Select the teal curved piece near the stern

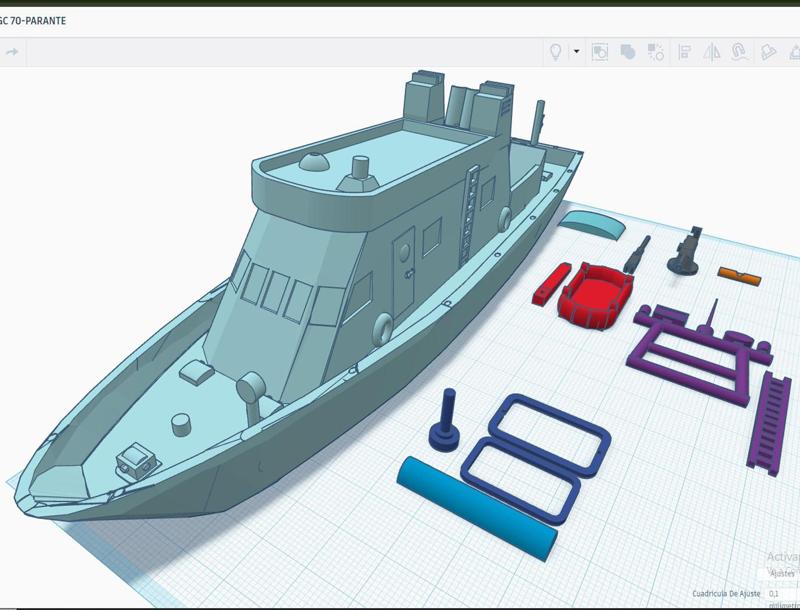tap(590, 223)
